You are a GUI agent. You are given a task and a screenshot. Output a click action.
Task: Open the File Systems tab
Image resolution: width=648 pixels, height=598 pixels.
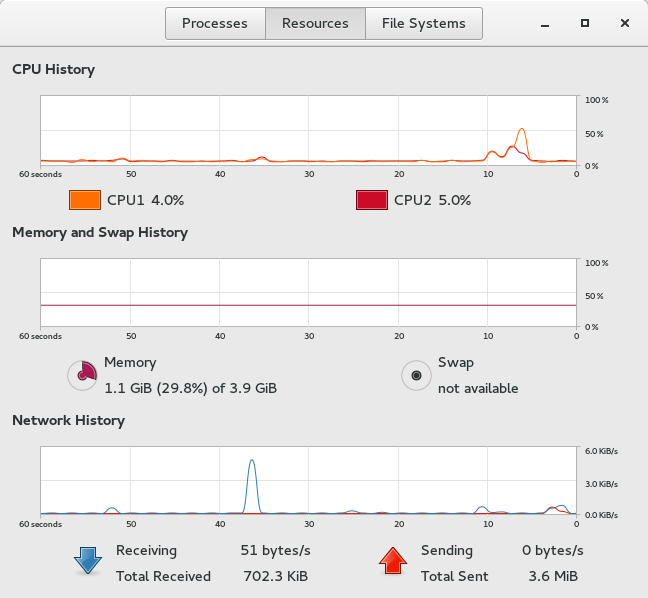coord(423,23)
